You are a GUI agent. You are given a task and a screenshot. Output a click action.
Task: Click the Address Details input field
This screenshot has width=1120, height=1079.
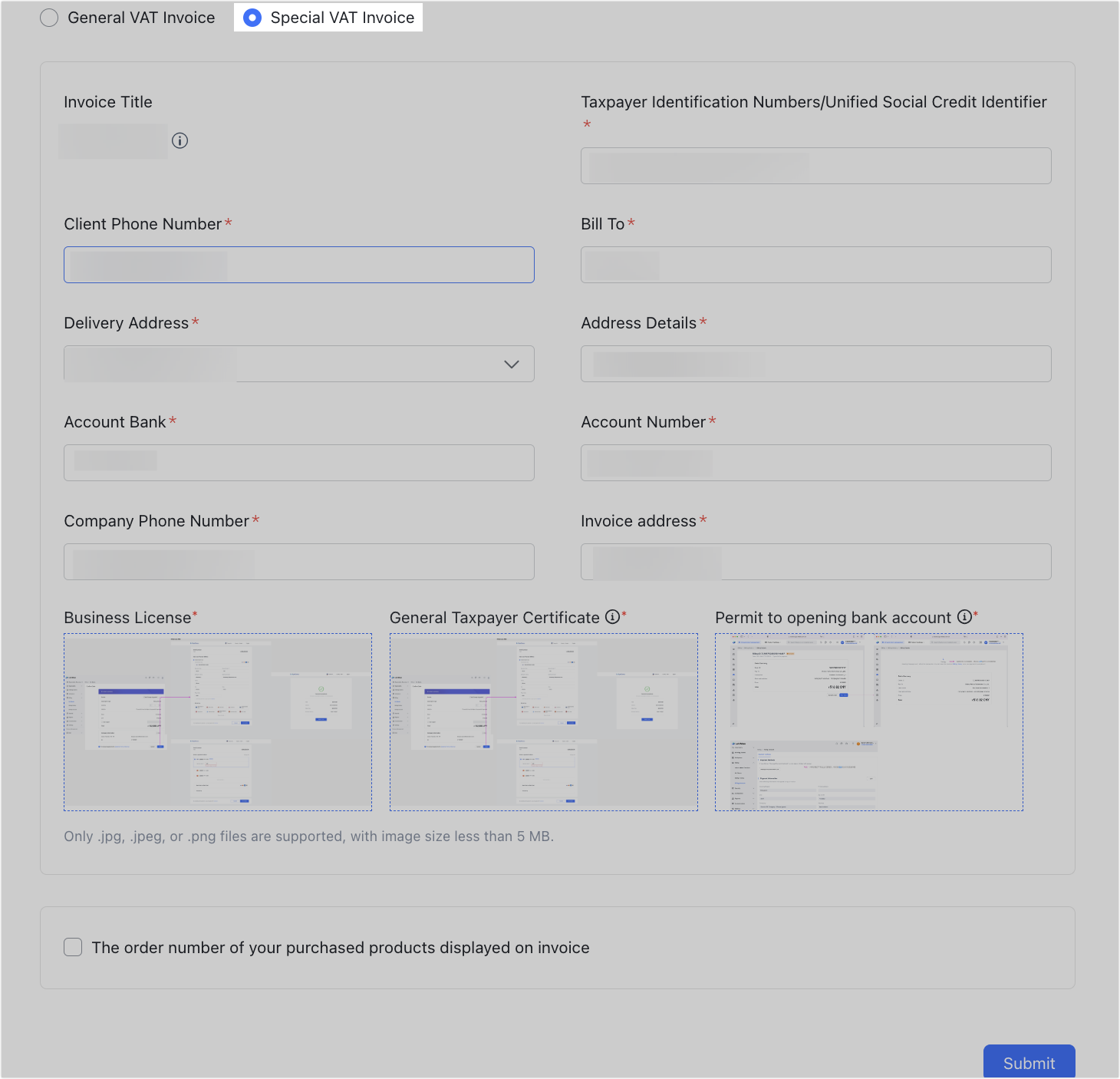(815, 364)
